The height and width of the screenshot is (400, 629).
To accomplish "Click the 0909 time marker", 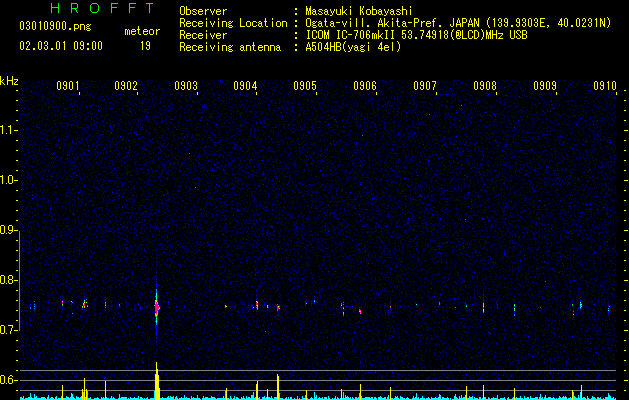I will 545,86.
